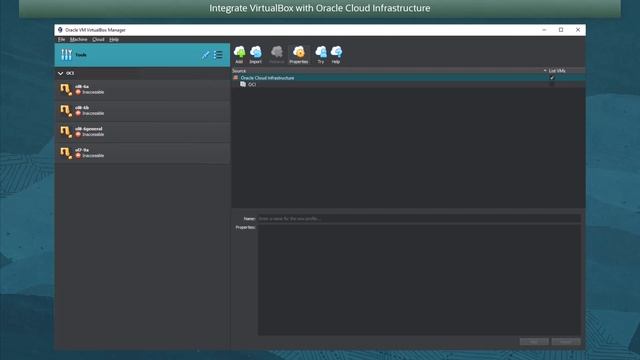Click the Help cloud icon in toolbar
Image resolution: width=640 pixels, height=360 pixels.
(x=336, y=52)
